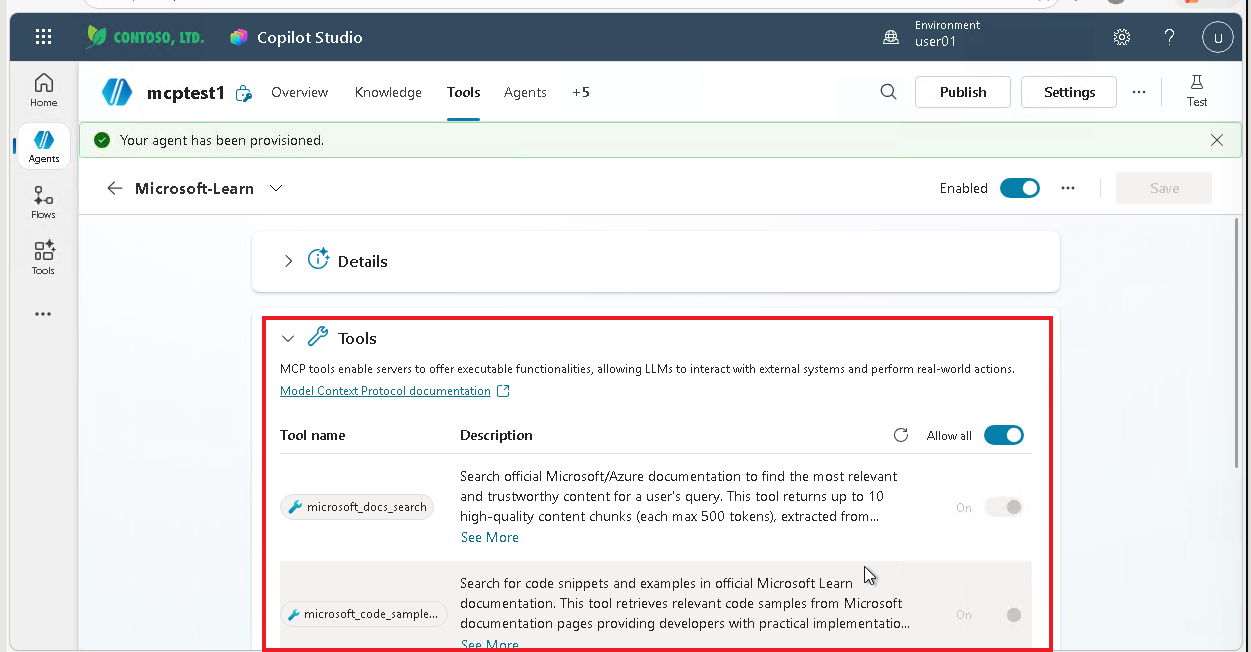Click the Tool name column header
The image size is (1251, 652).
[313, 435]
